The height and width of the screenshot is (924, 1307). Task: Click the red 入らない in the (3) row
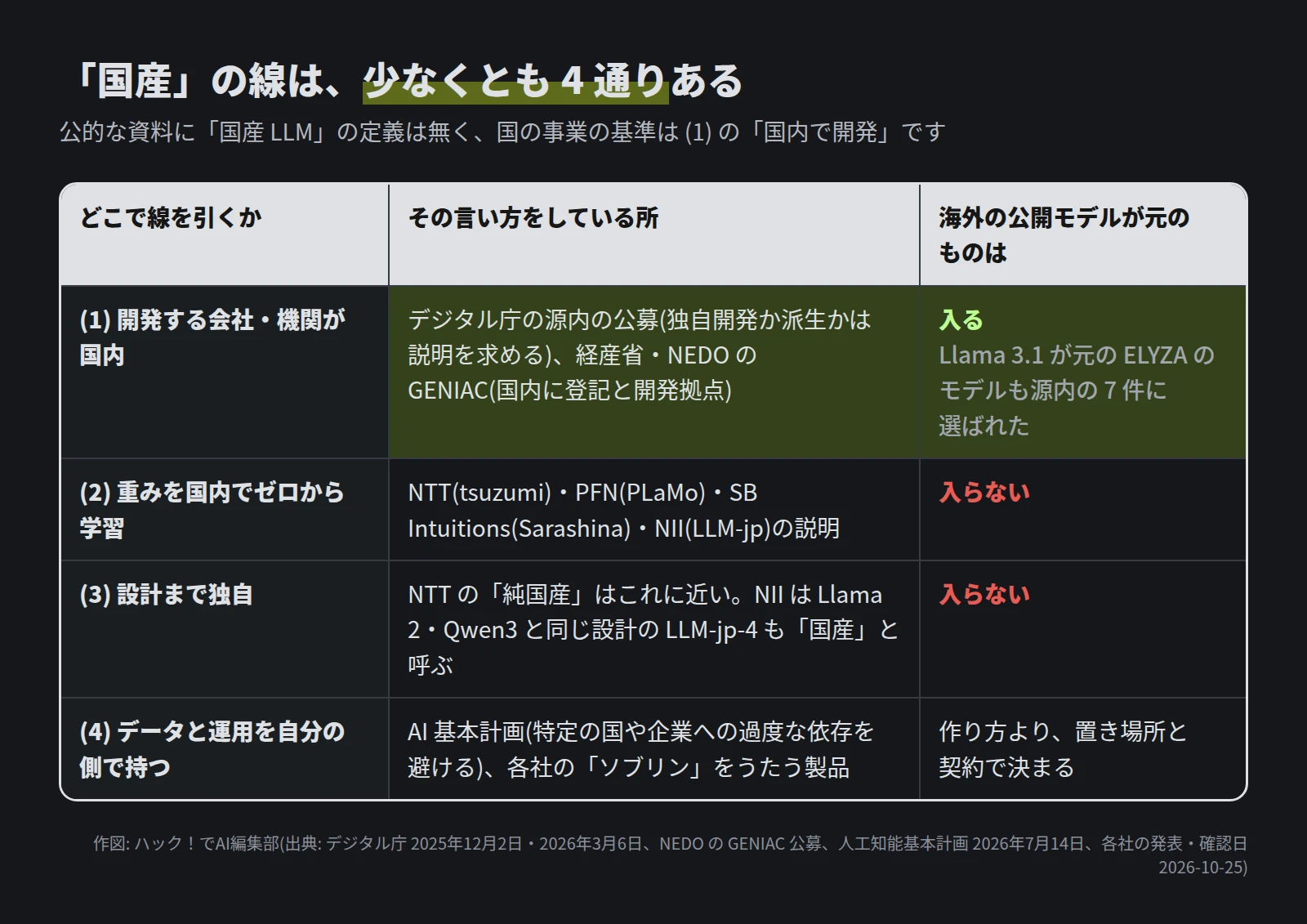984,594
